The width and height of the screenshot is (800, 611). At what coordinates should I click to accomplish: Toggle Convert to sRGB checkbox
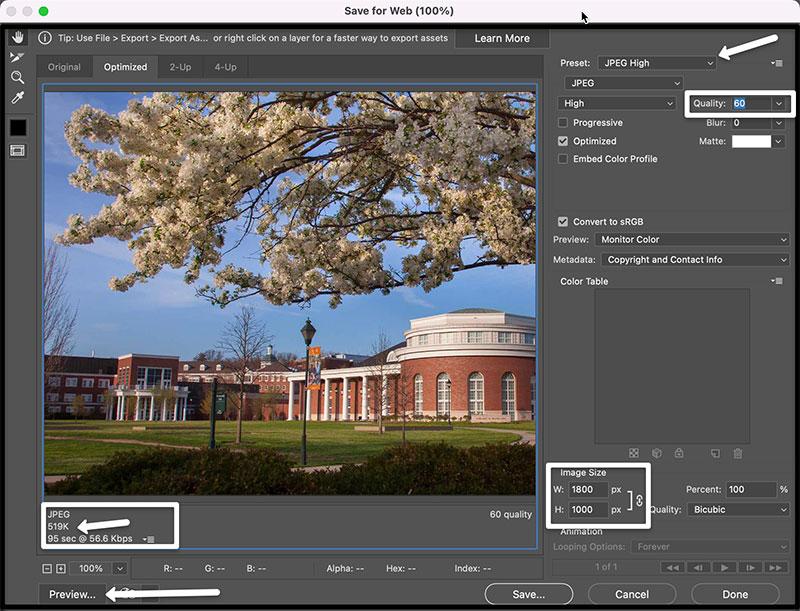coord(564,221)
